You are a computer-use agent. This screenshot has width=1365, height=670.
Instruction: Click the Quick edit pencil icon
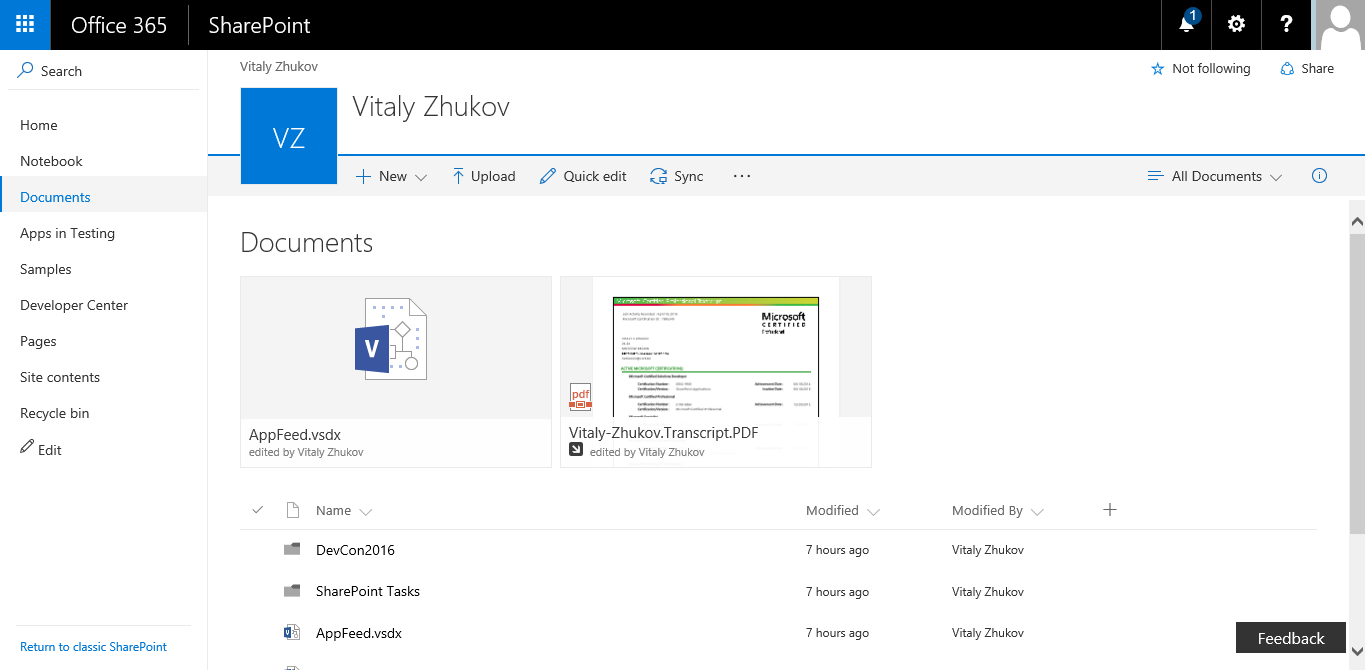coord(547,176)
